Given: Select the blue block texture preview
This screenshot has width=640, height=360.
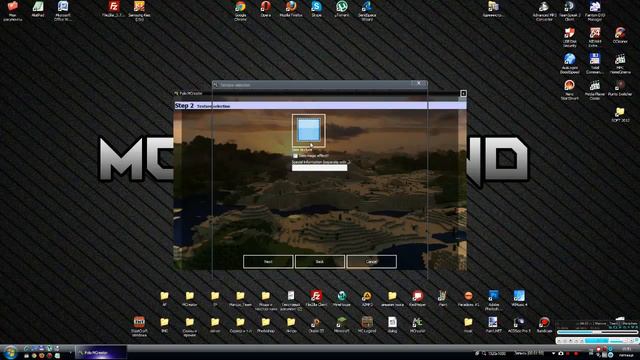Looking at the screenshot, I should [309, 131].
